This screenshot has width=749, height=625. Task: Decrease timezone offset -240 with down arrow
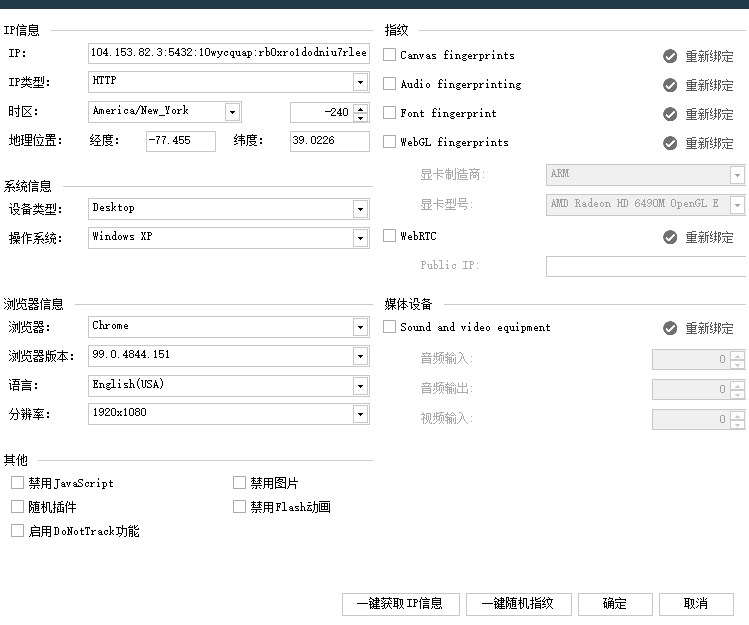[x=361, y=117]
